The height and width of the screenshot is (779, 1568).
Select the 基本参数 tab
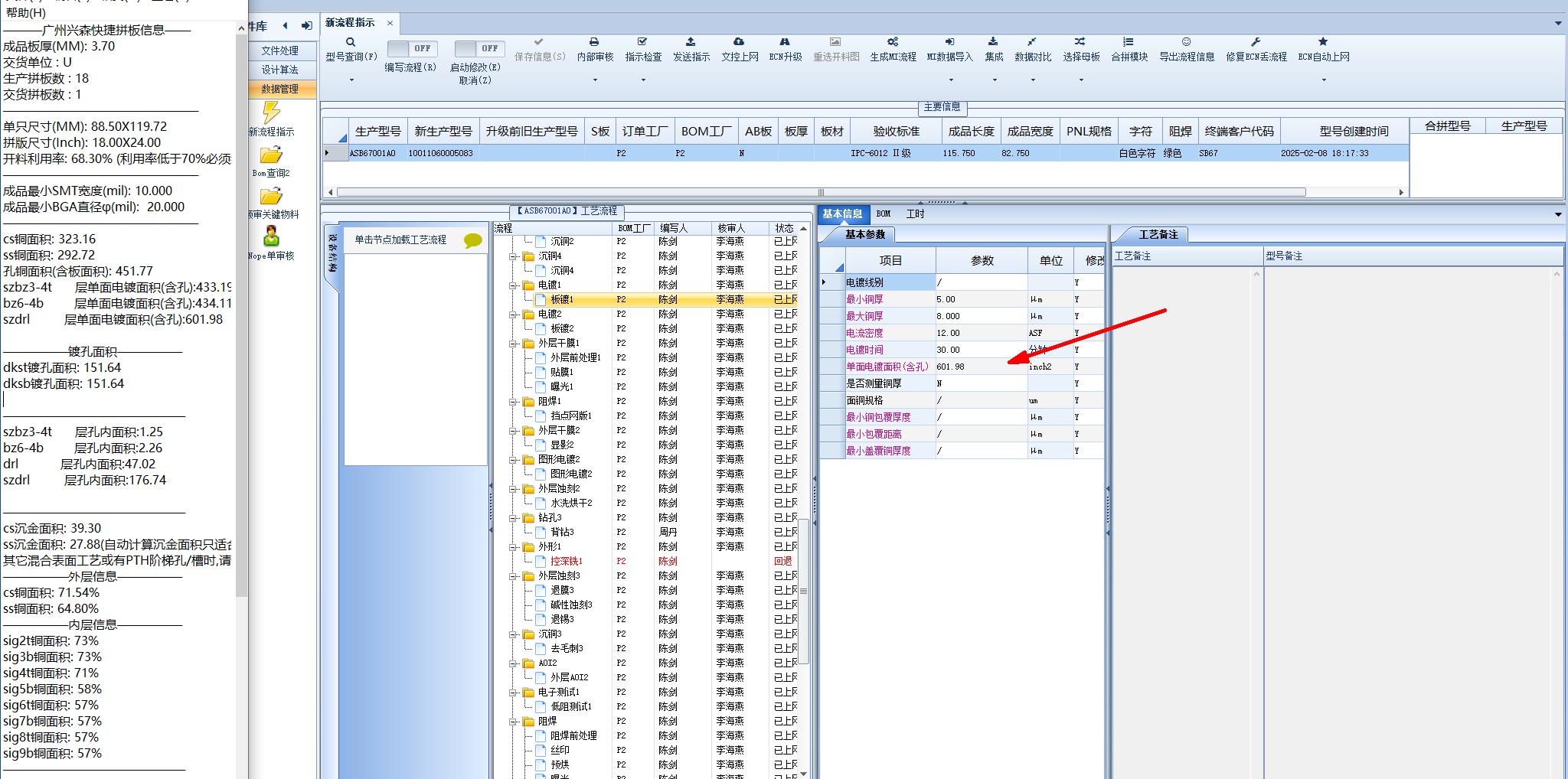pyautogui.click(x=865, y=235)
